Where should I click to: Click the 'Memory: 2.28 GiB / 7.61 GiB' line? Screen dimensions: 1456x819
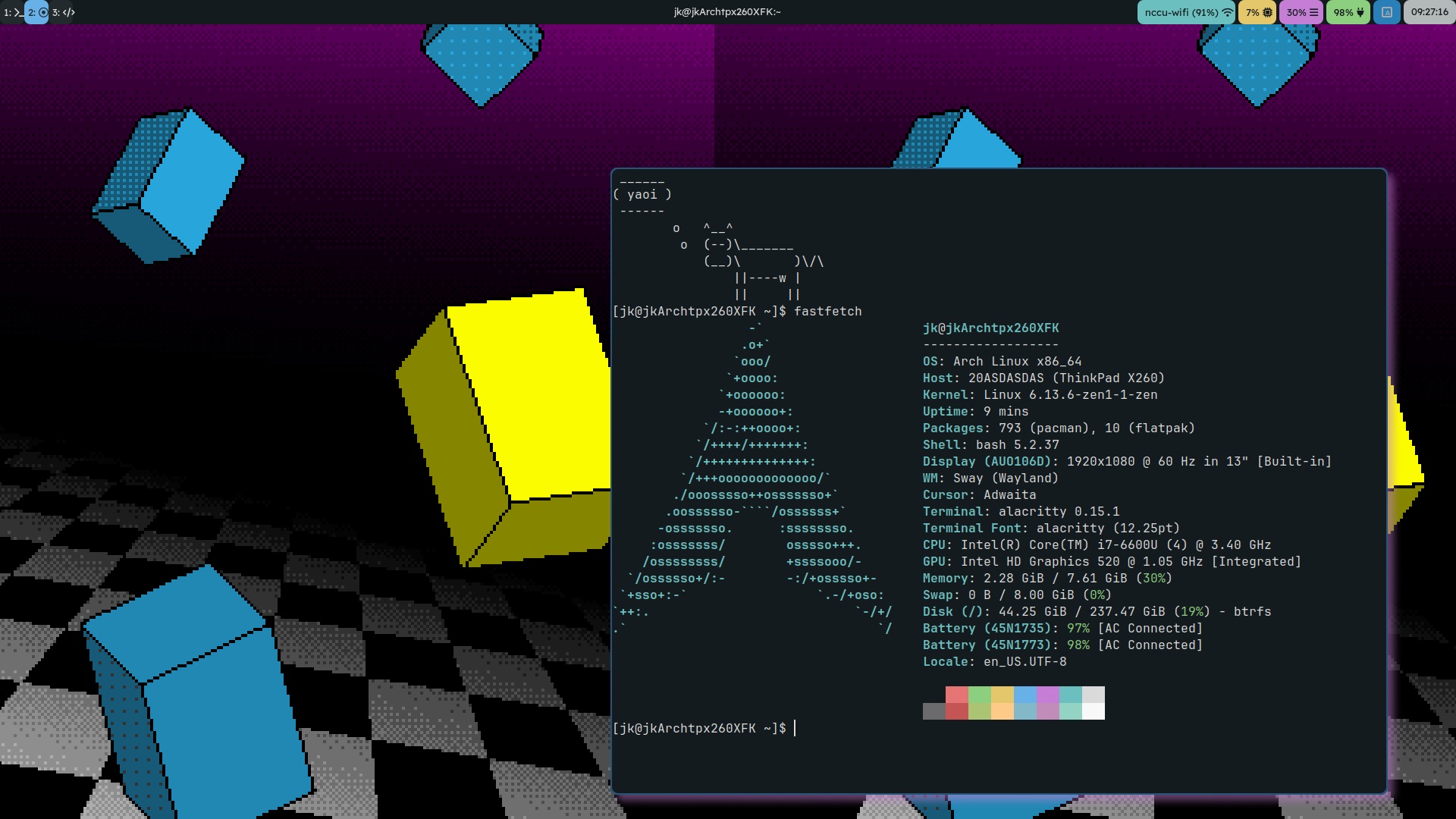coord(1047,578)
